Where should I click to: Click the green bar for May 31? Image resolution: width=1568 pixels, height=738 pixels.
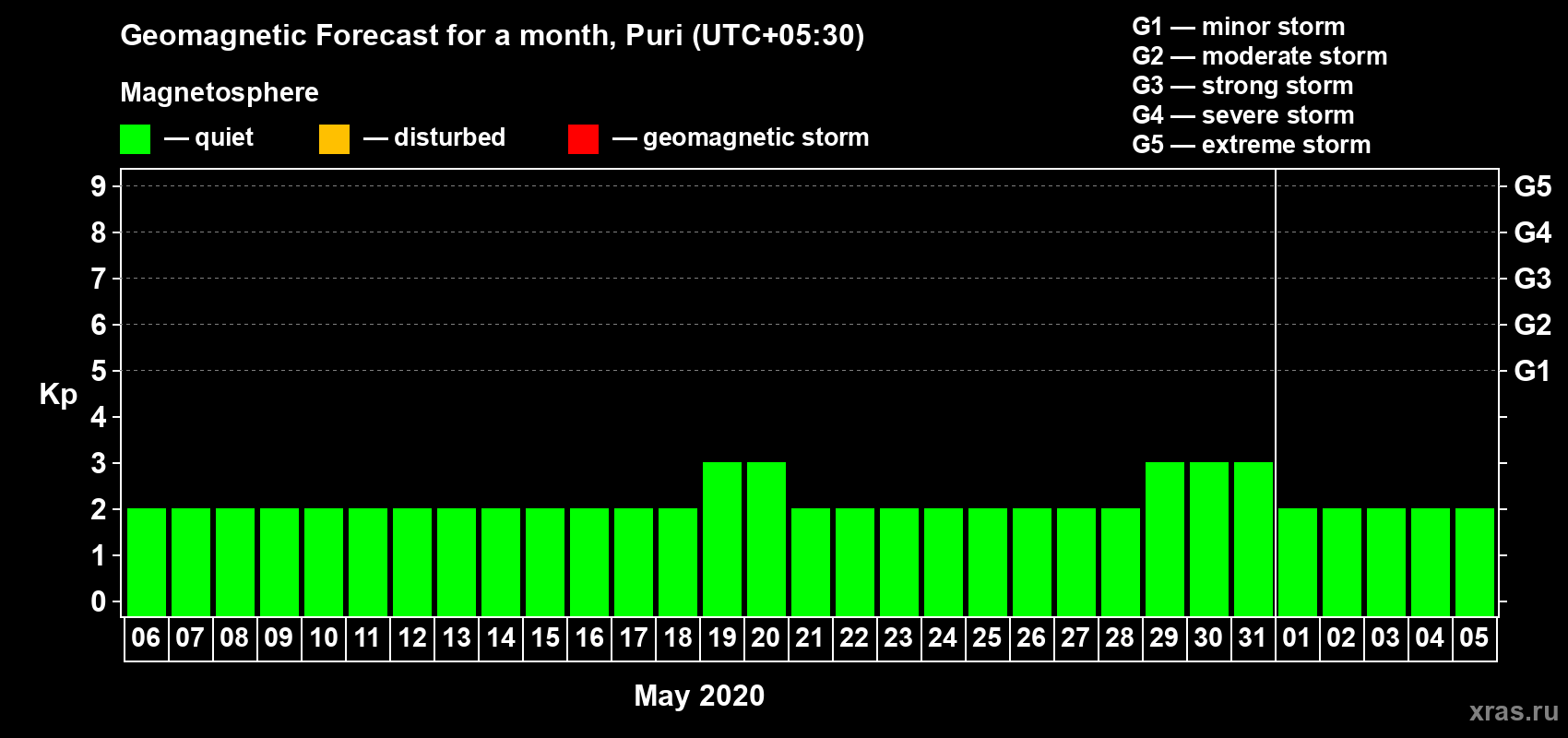(1253, 539)
